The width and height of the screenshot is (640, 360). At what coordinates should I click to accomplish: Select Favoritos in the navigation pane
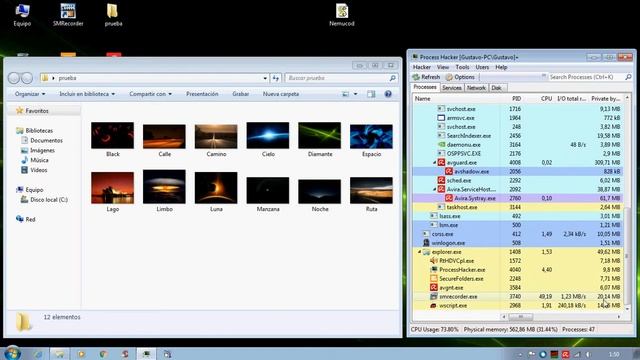(x=37, y=111)
